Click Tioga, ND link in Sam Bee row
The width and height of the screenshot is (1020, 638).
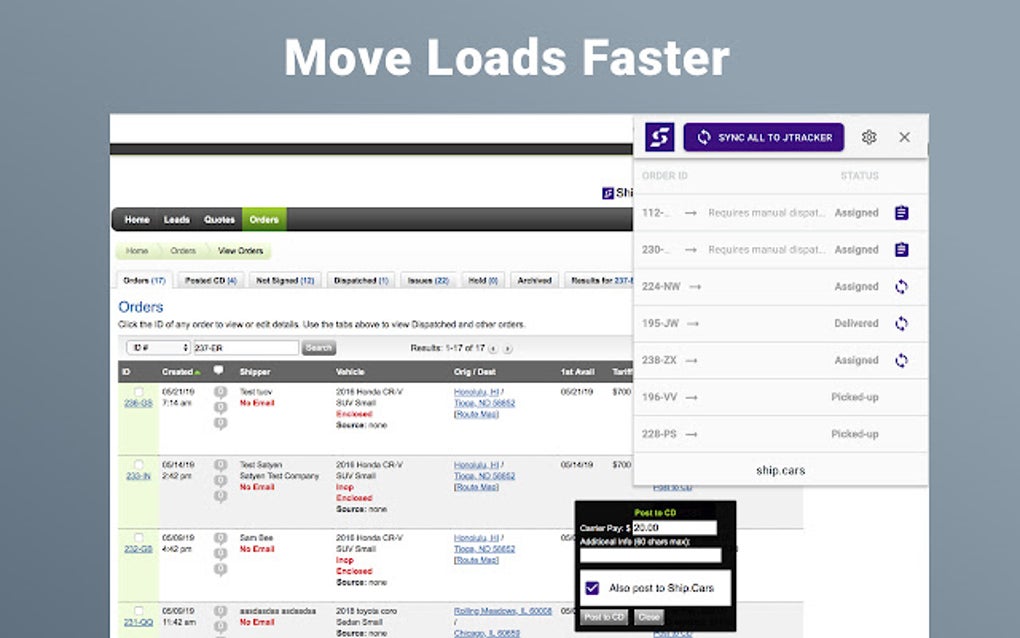tap(484, 549)
